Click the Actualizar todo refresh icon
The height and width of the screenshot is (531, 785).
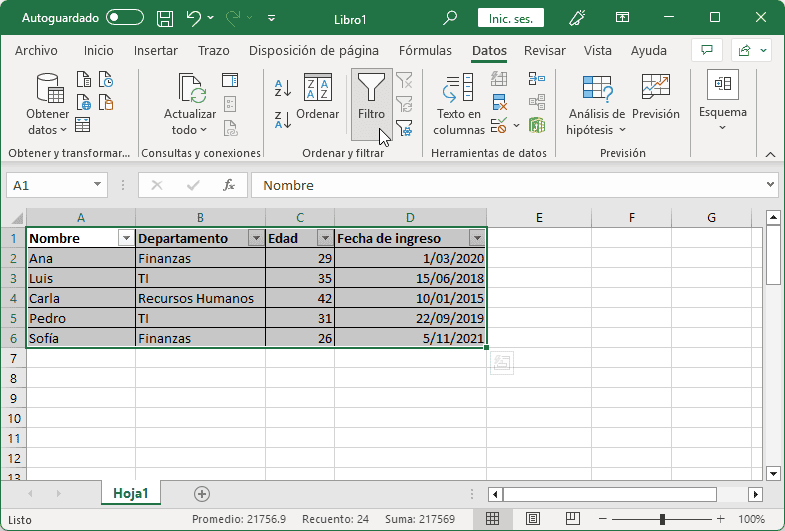(x=190, y=90)
